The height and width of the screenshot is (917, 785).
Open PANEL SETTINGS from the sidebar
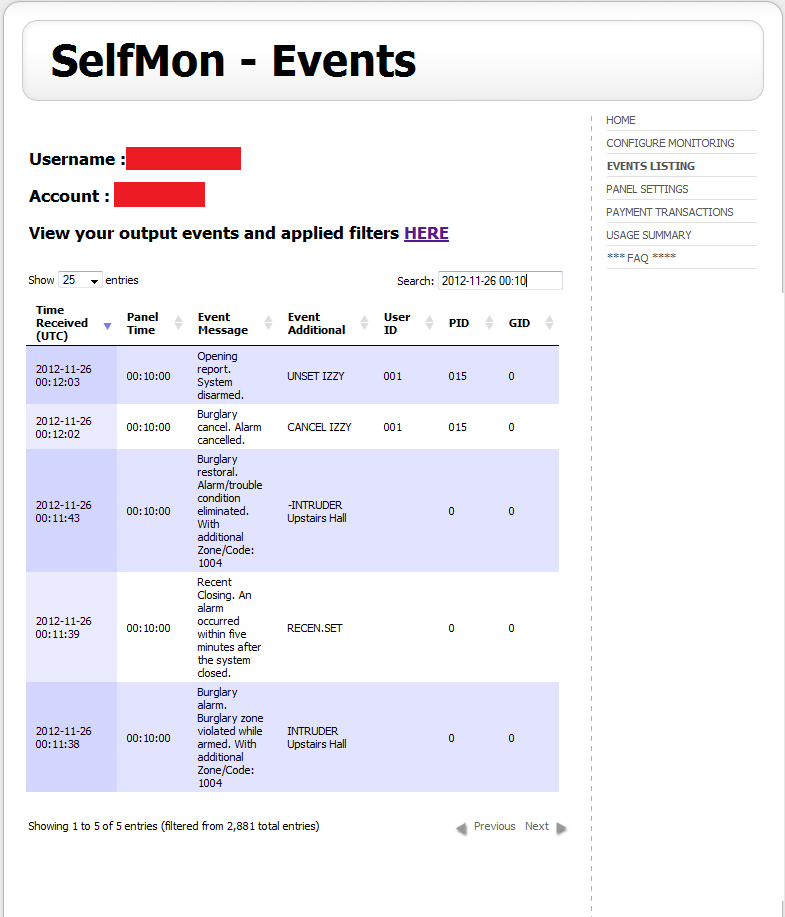(647, 188)
